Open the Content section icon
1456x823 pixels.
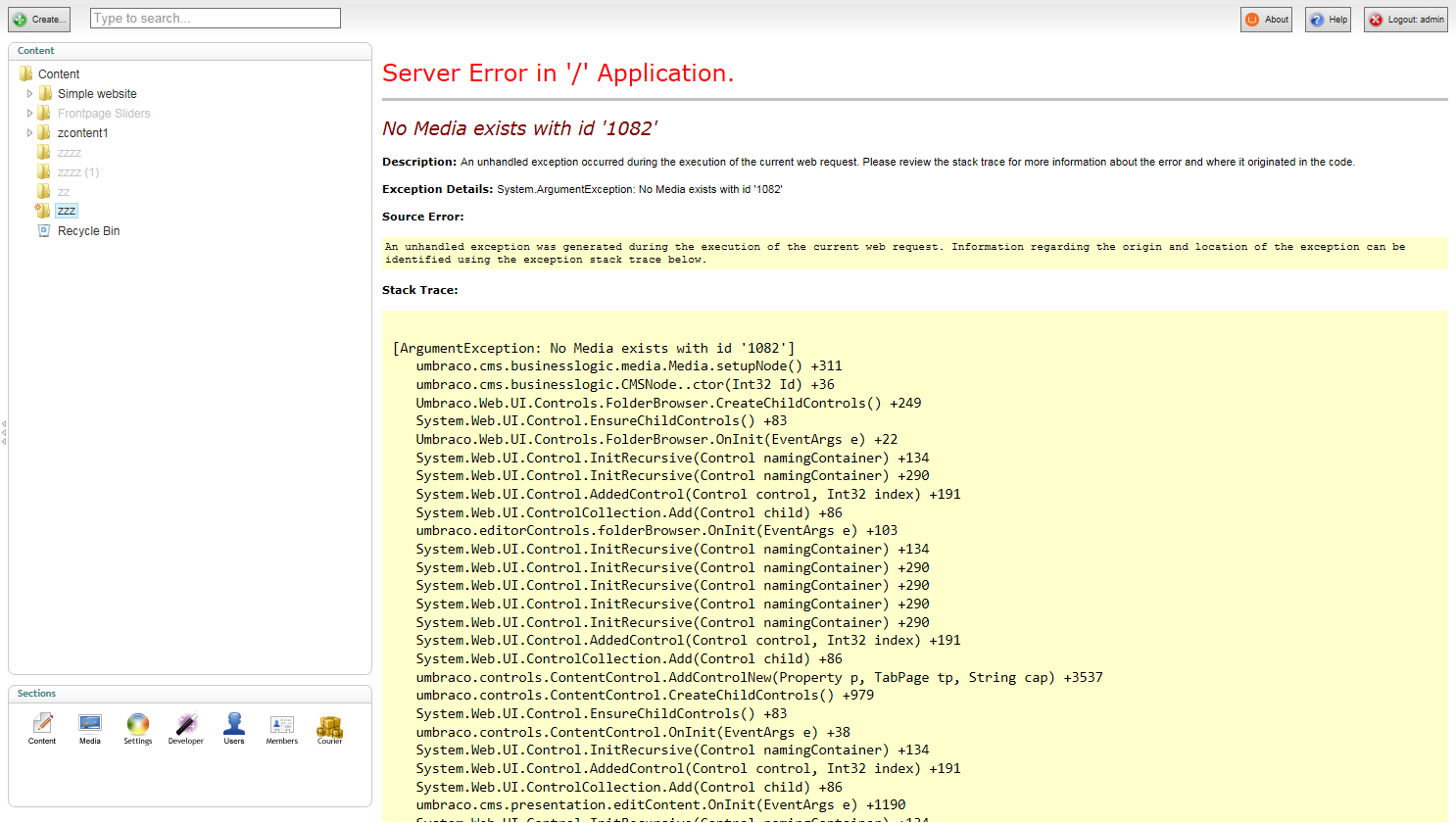point(42,725)
